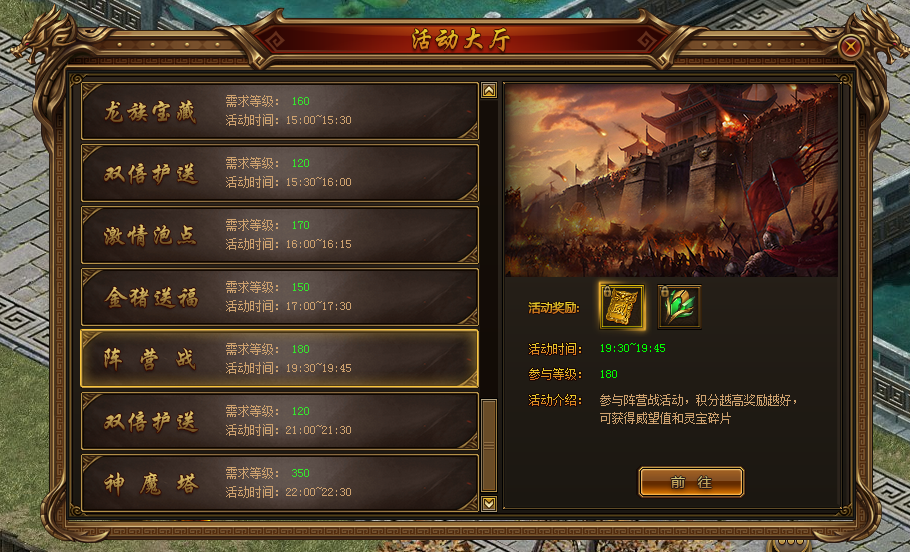Click the 前往 button

[691, 482]
